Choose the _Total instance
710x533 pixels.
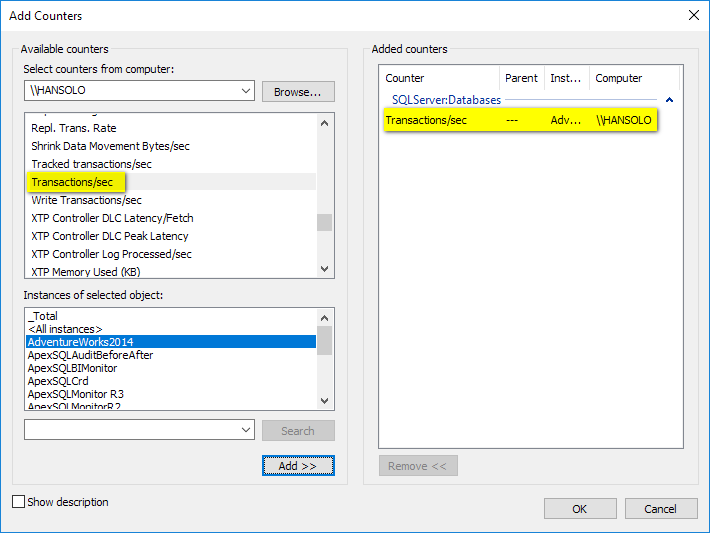tap(43, 316)
